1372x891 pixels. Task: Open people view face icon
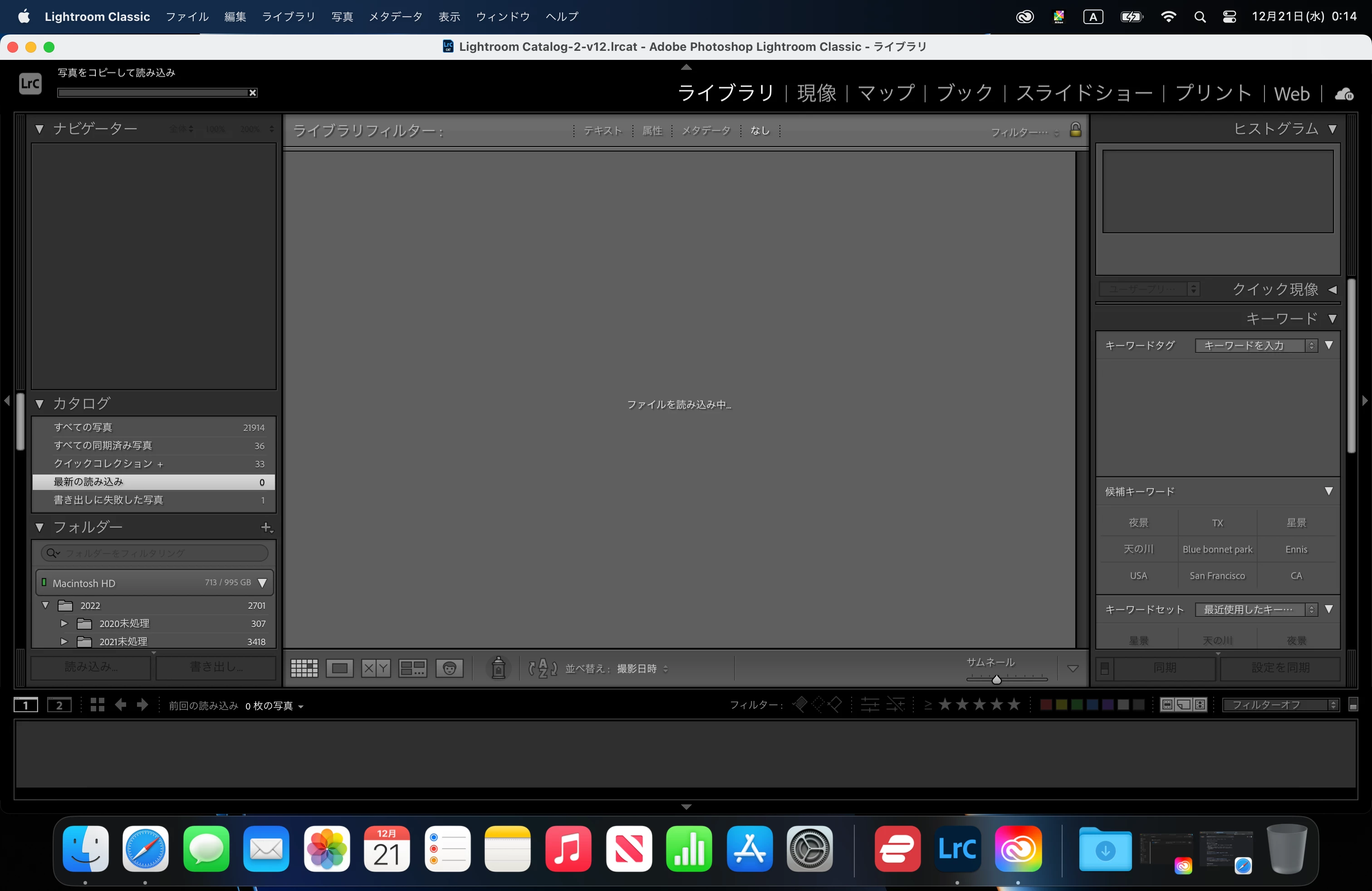pos(450,669)
